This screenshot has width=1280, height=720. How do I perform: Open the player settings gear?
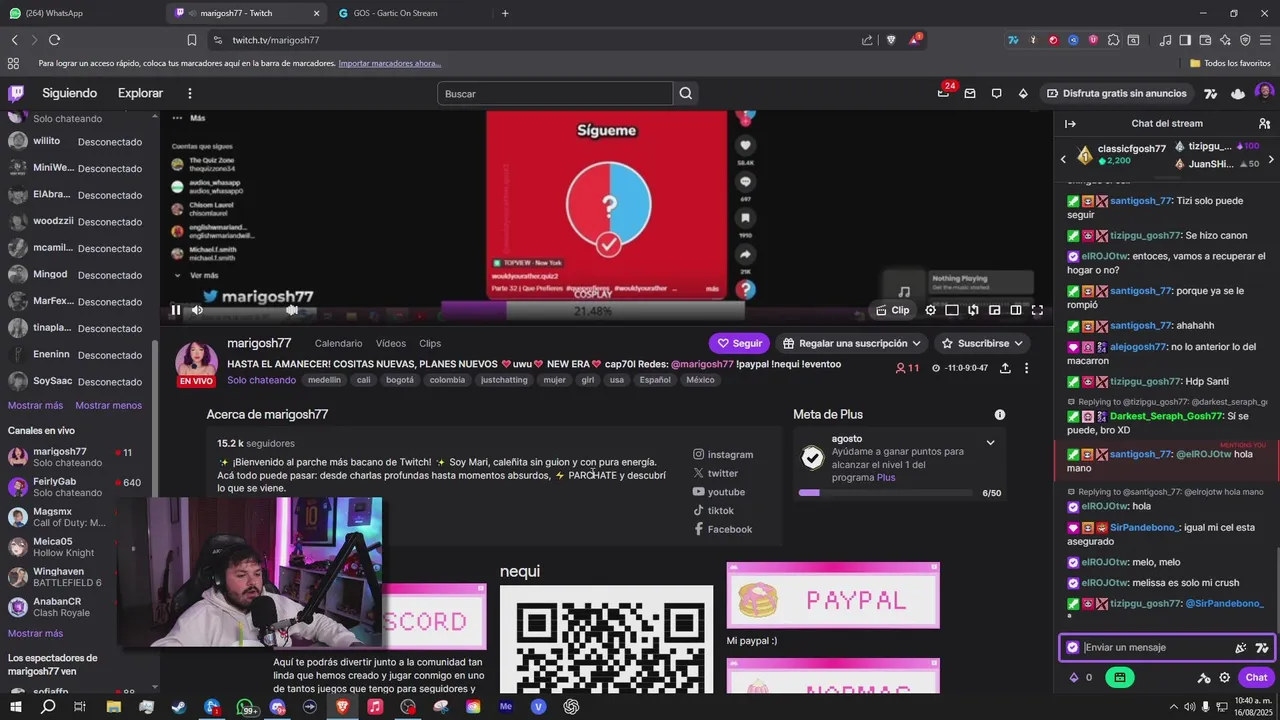pyautogui.click(x=931, y=310)
